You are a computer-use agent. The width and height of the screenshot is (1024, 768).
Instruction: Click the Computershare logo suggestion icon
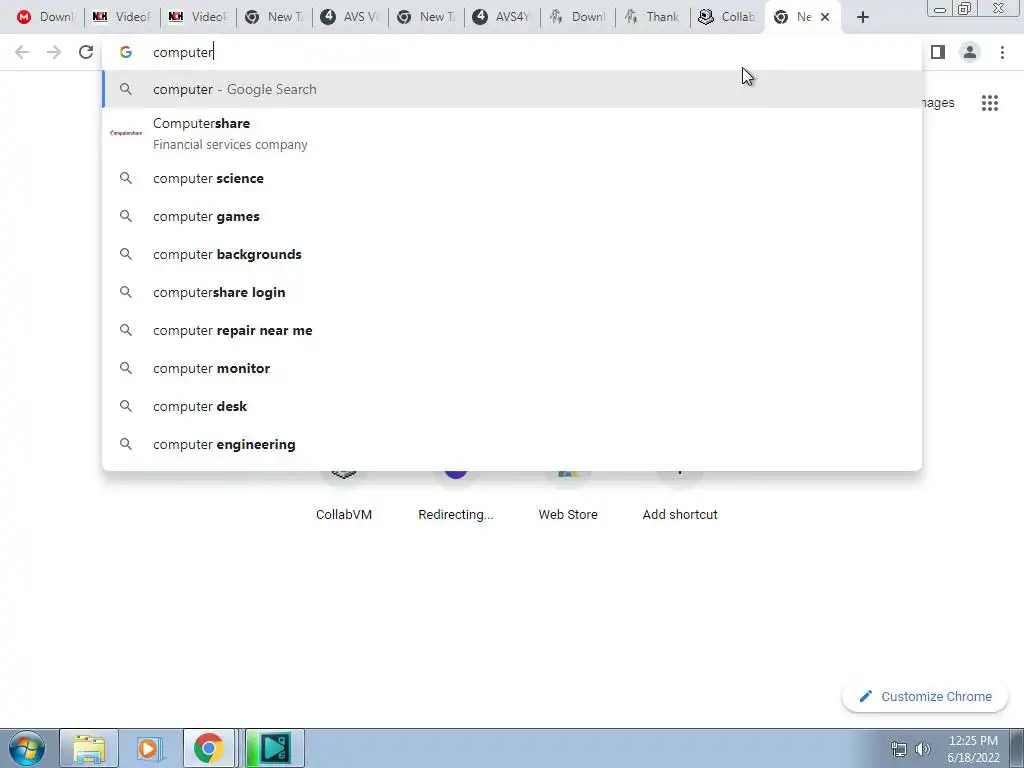tap(126, 133)
